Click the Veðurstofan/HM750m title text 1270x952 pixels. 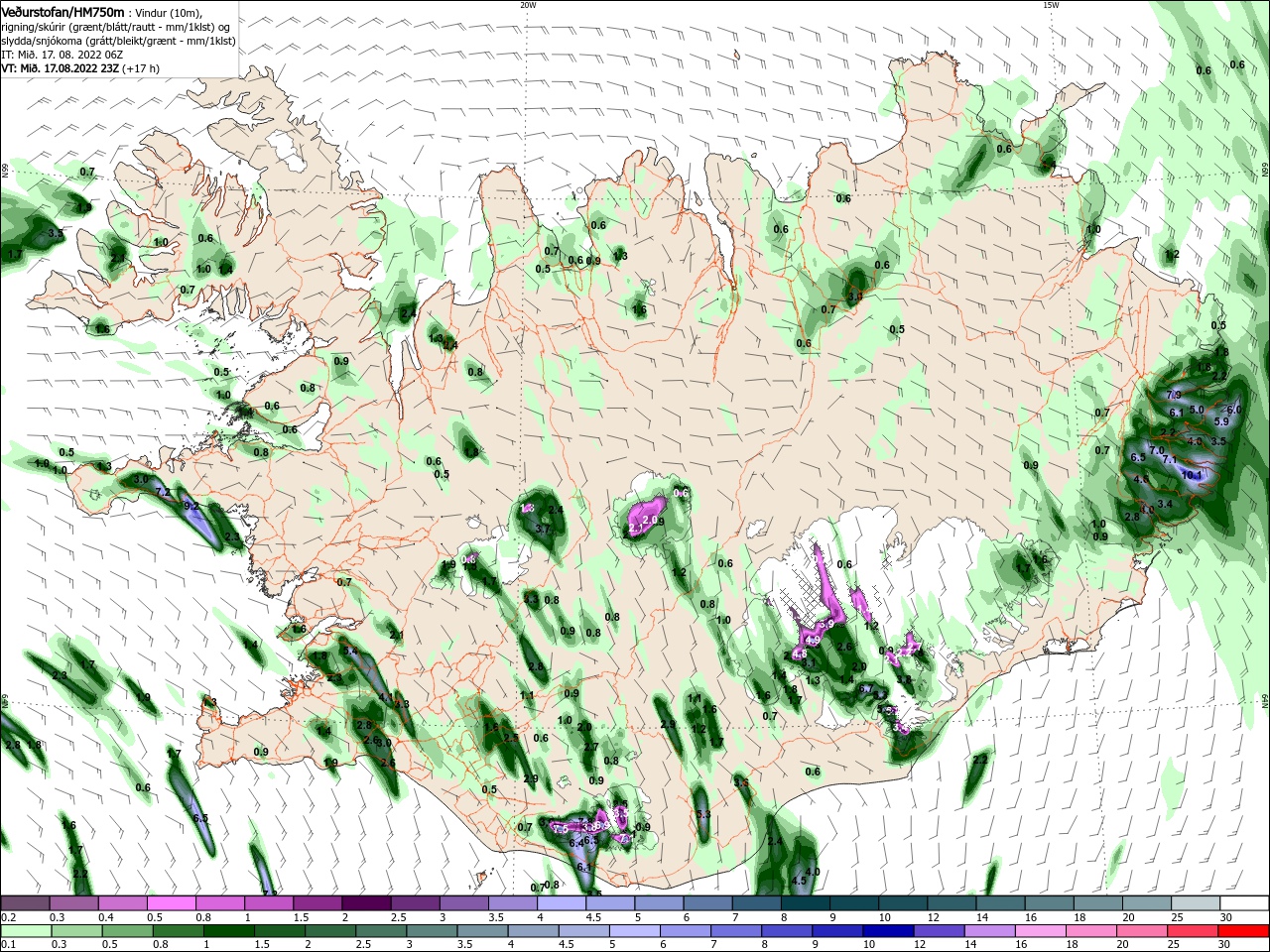[x=62, y=11]
